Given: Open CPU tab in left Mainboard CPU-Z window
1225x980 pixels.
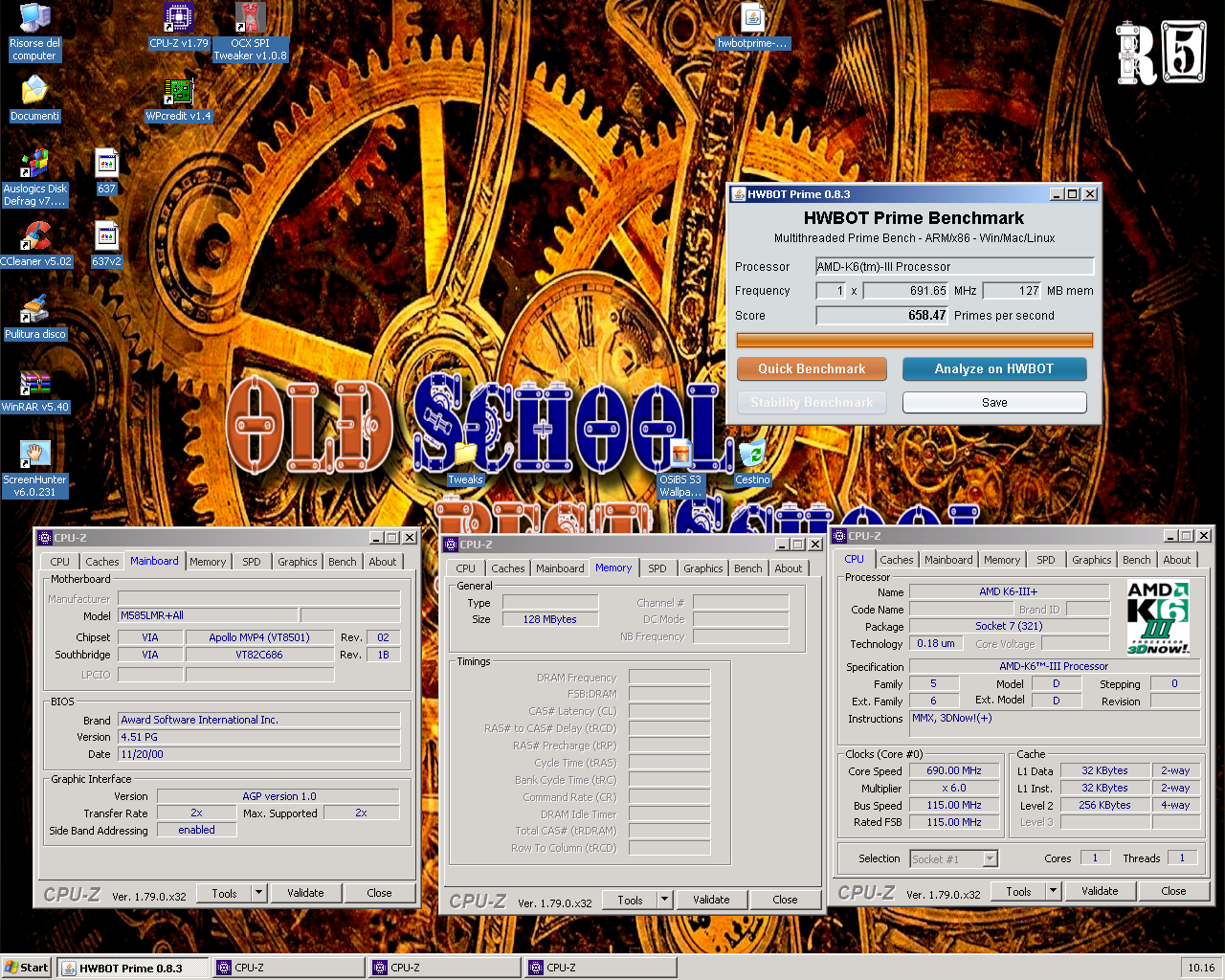Looking at the screenshot, I should pos(60,562).
